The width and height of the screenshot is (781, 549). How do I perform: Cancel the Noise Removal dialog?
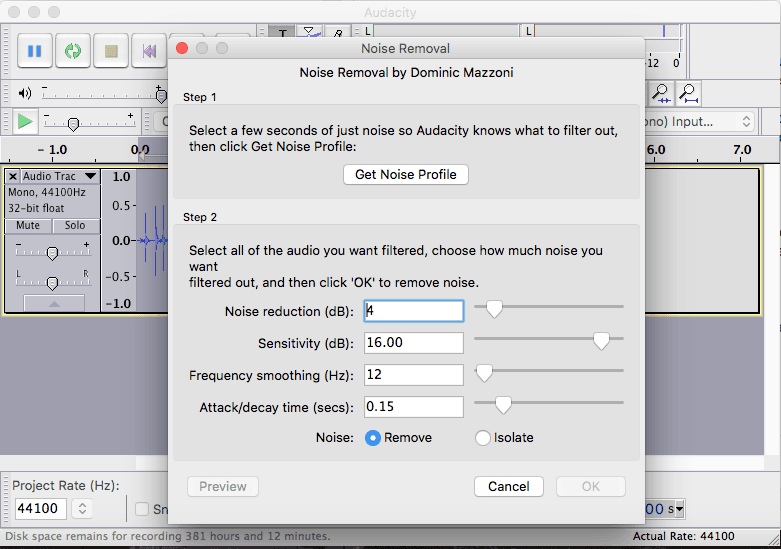[508, 486]
